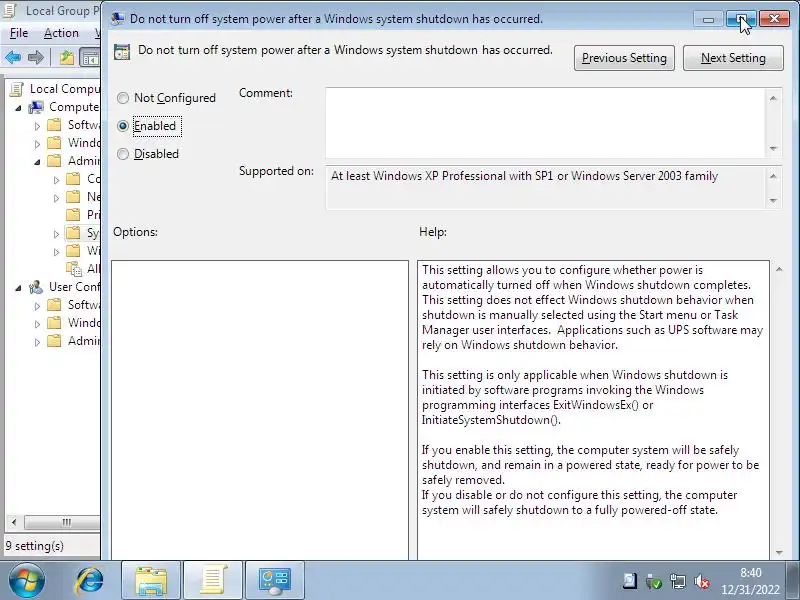Click the Back arrow toolbar icon
Screen dimensions: 800x600
click(14, 58)
